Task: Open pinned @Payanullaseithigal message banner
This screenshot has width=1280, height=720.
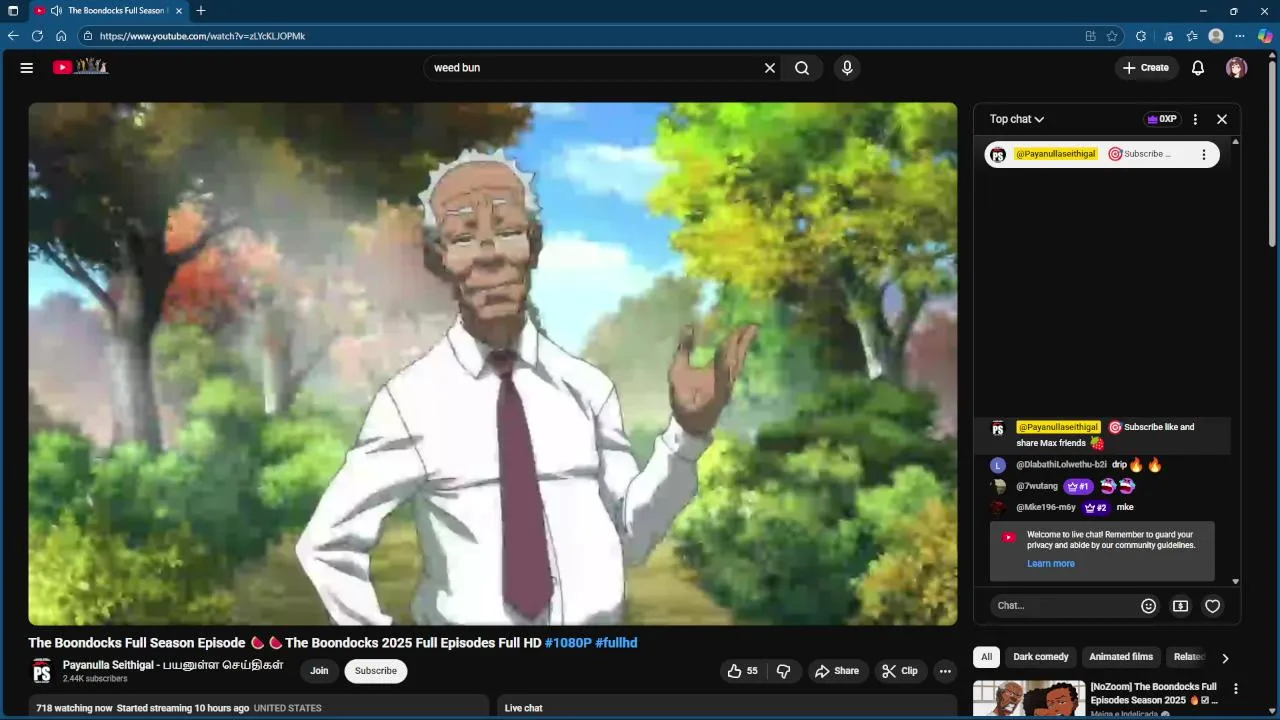Action: 1102,154
